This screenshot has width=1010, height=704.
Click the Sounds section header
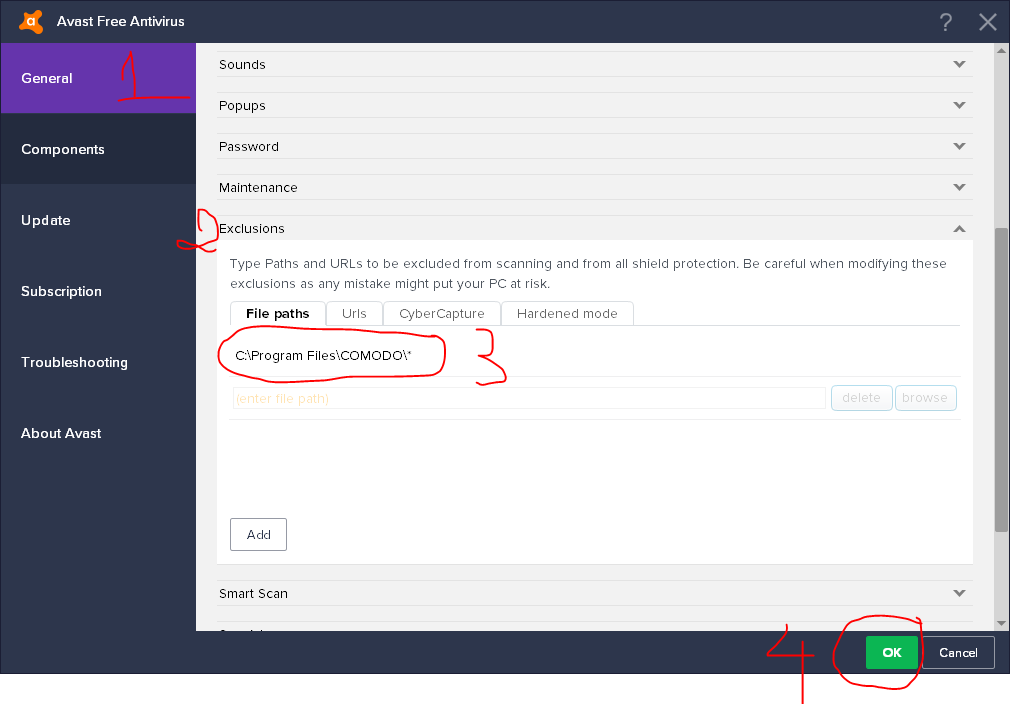point(595,64)
